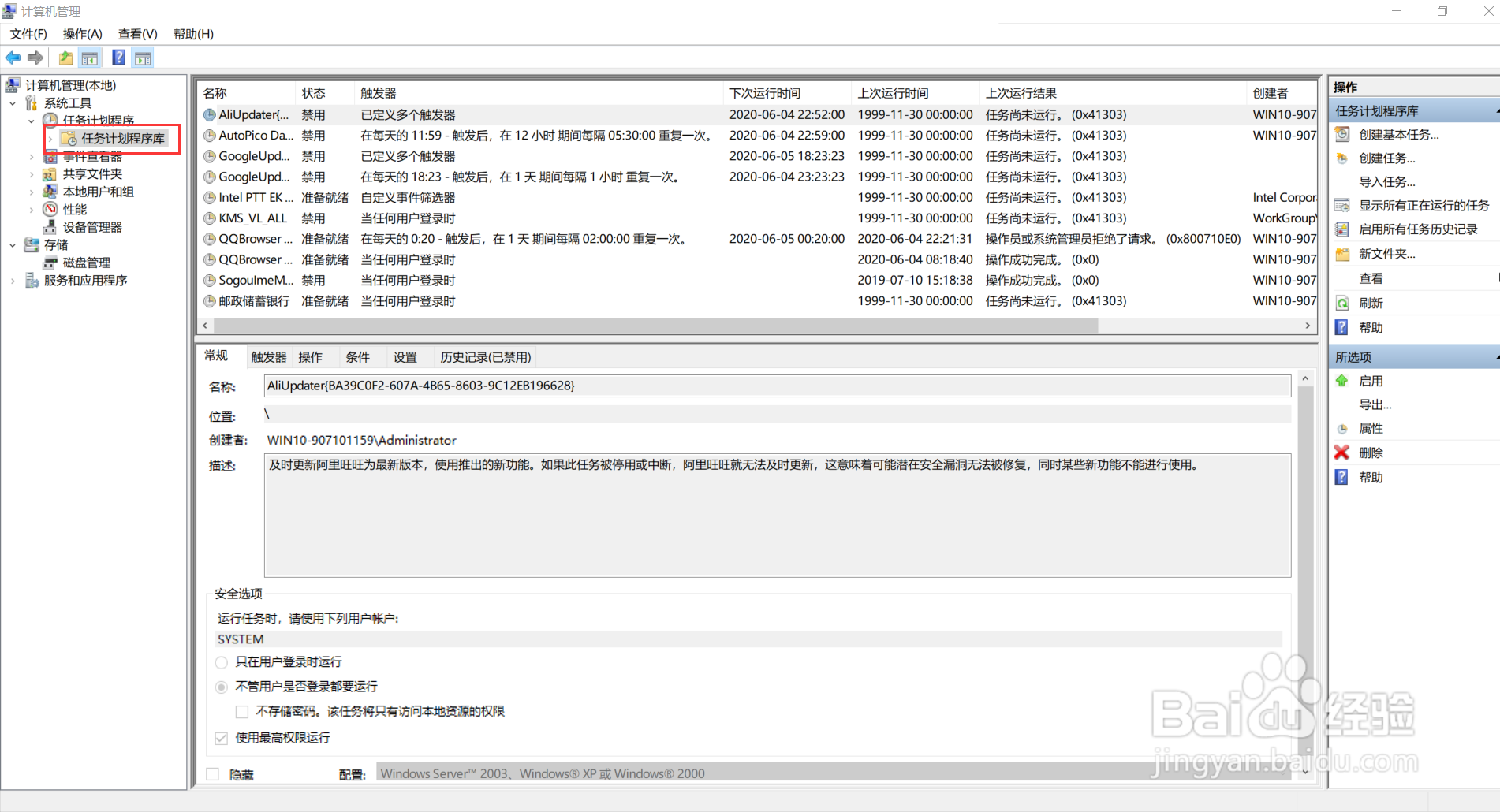The height and width of the screenshot is (812, 1500).
Task: Open the 操作(A) menu
Action: pyautogui.click(x=83, y=34)
